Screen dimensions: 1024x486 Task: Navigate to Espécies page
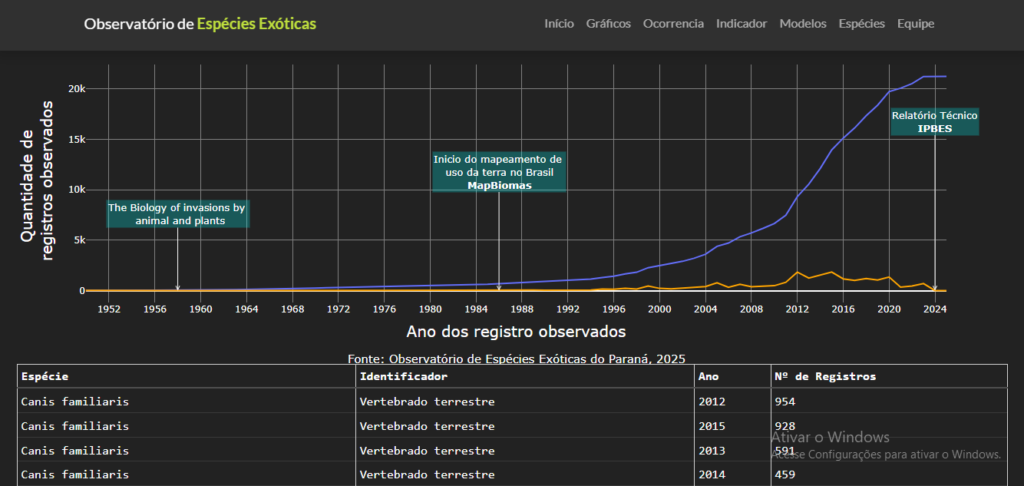click(862, 24)
